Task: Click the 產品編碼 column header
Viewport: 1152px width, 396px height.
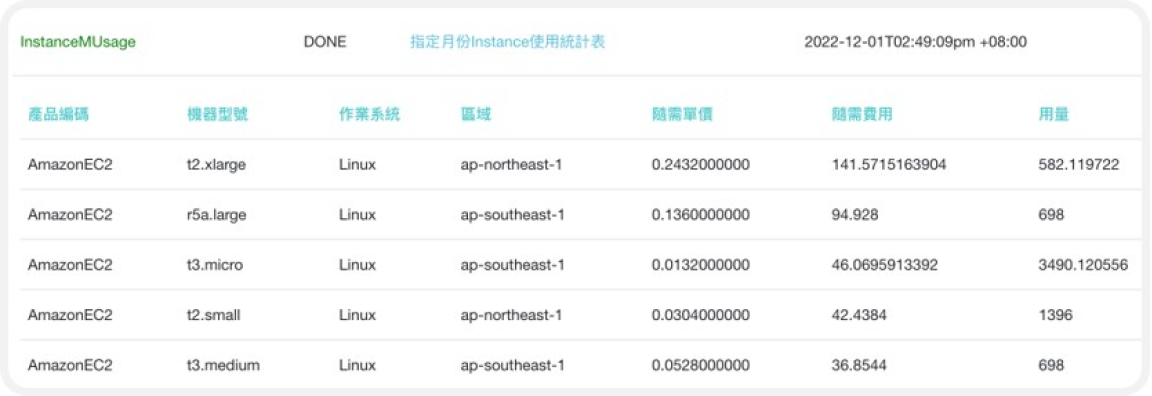Action: coord(58,114)
